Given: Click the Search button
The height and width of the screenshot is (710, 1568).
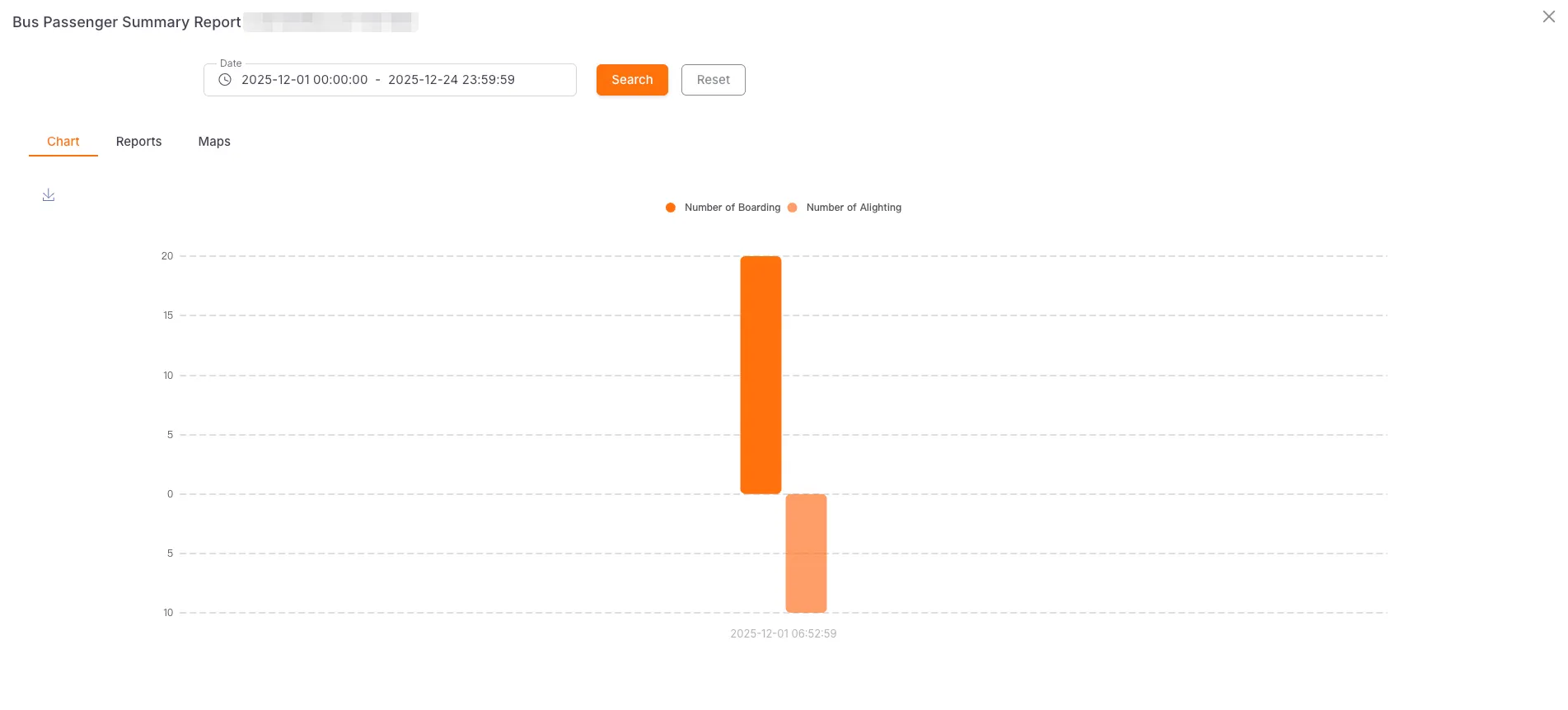Looking at the screenshot, I should 632,79.
